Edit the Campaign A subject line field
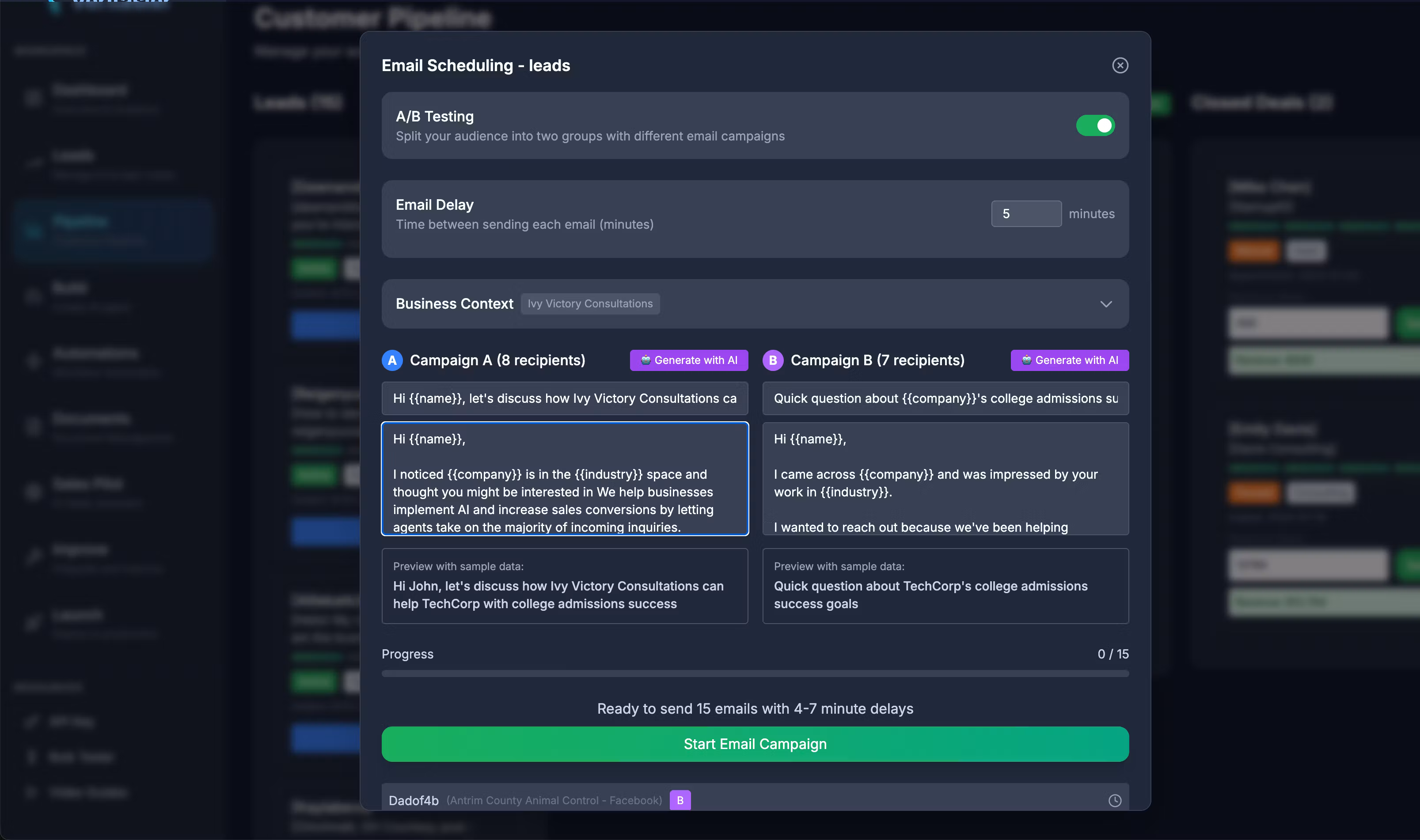The image size is (1420, 840). (565, 398)
